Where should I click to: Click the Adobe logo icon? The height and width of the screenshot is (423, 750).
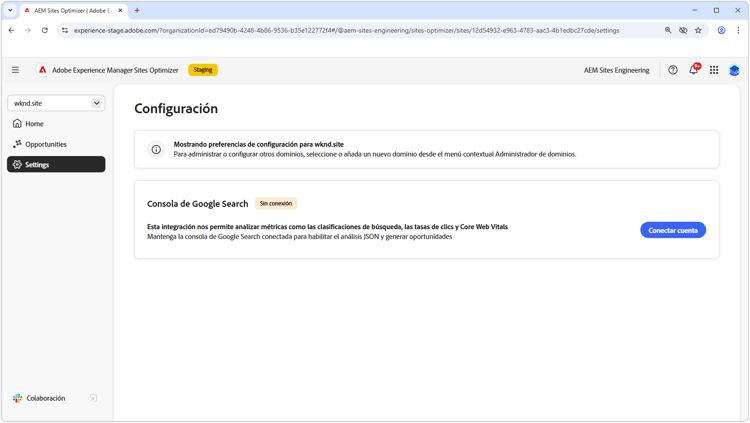(x=43, y=70)
